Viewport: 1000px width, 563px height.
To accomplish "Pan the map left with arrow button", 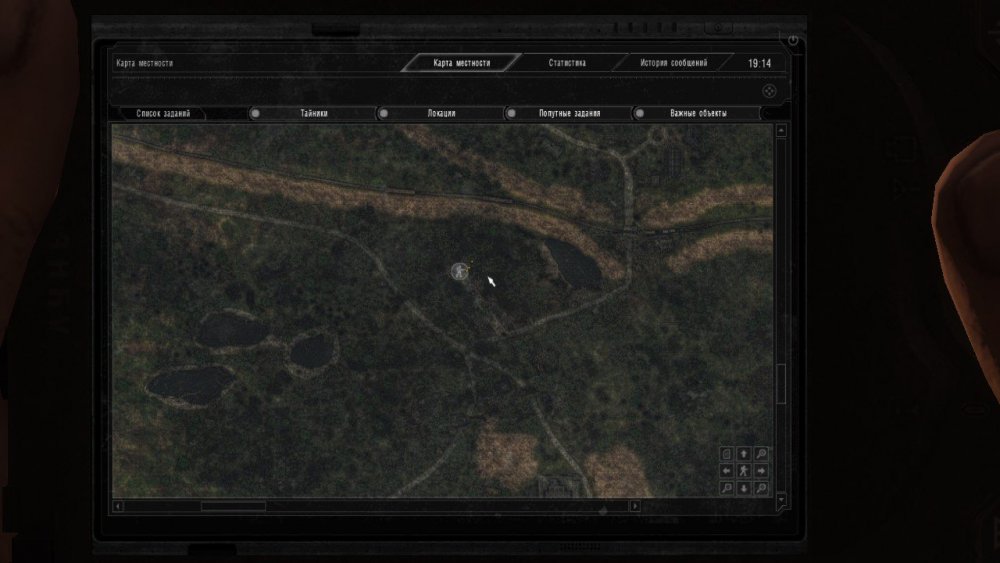I will 726,471.
